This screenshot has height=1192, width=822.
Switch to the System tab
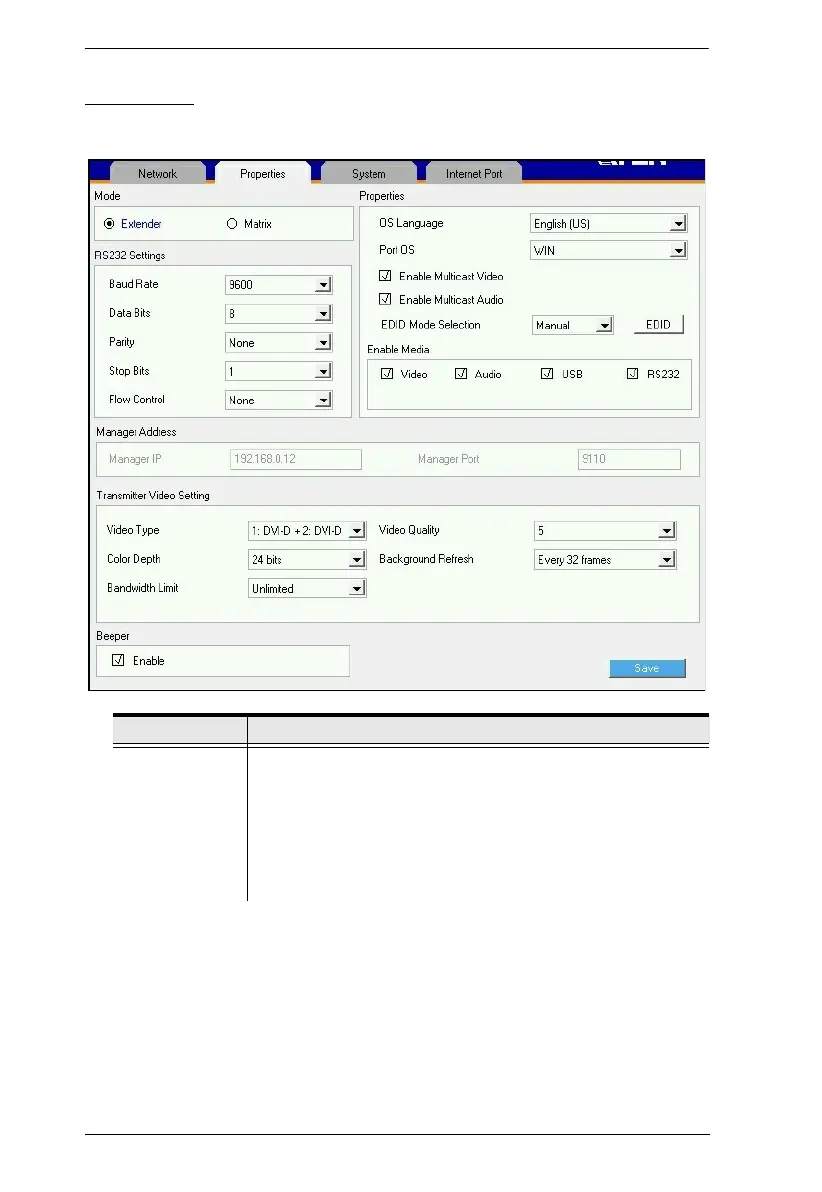click(369, 173)
